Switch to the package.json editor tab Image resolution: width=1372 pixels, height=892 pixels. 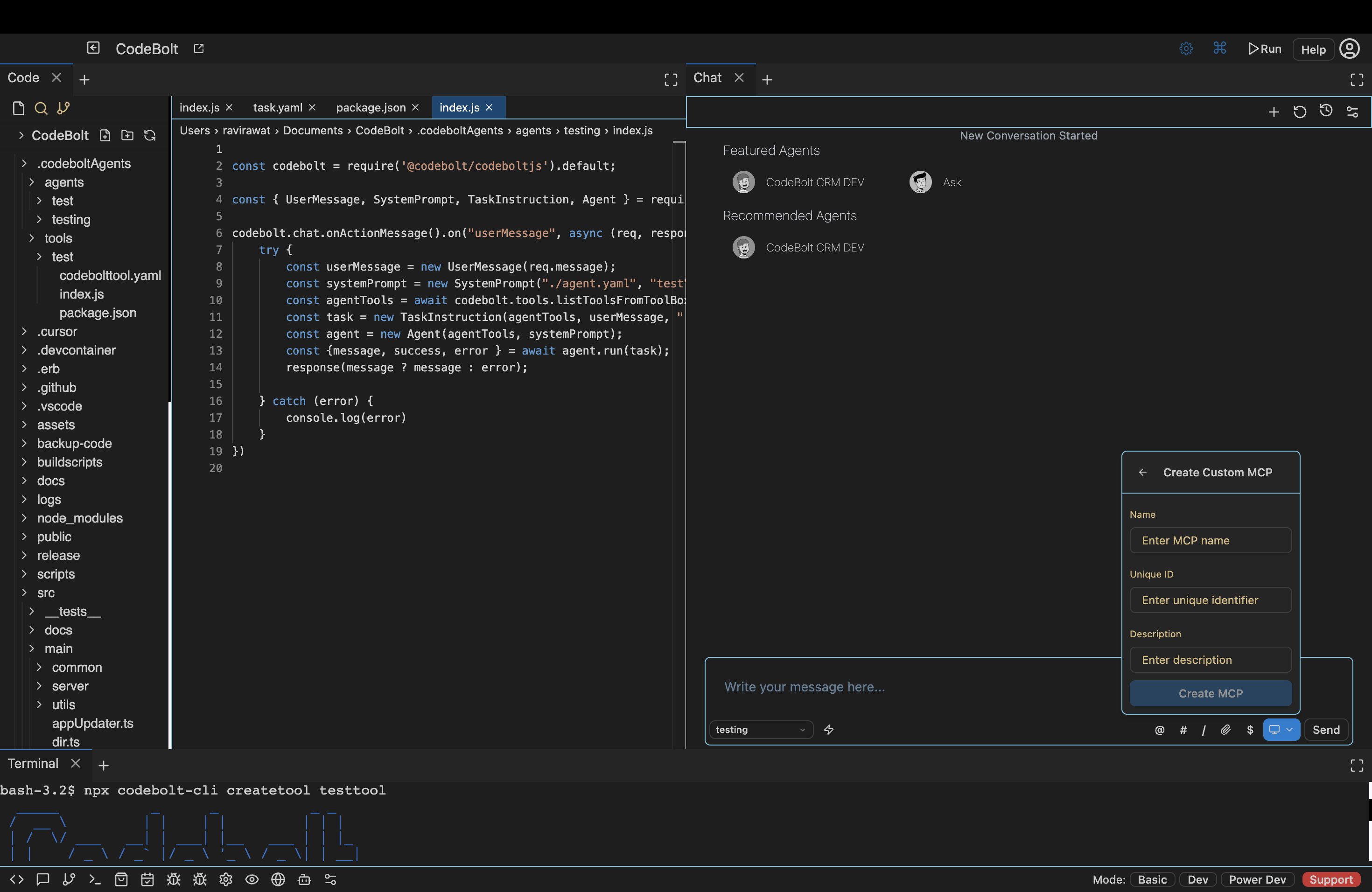pos(371,108)
